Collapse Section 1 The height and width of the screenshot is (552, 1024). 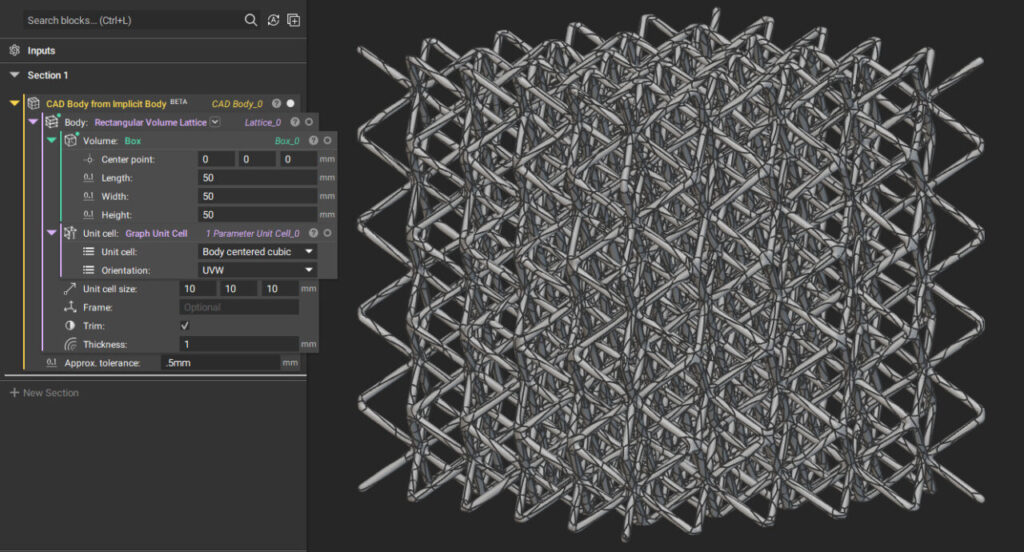[14, 75]
